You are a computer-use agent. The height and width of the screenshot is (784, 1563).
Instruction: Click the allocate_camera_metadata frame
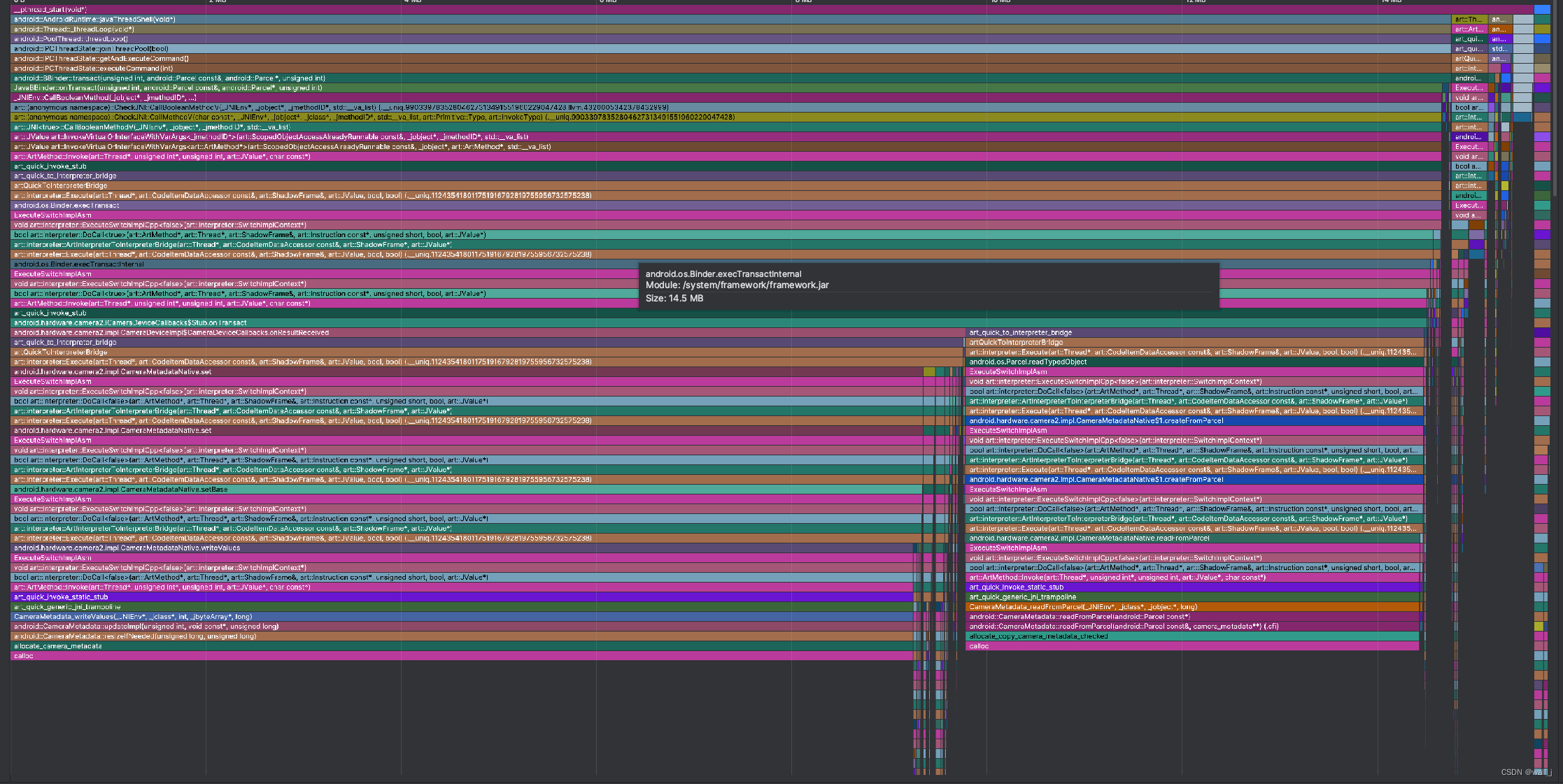click(462, 646)
